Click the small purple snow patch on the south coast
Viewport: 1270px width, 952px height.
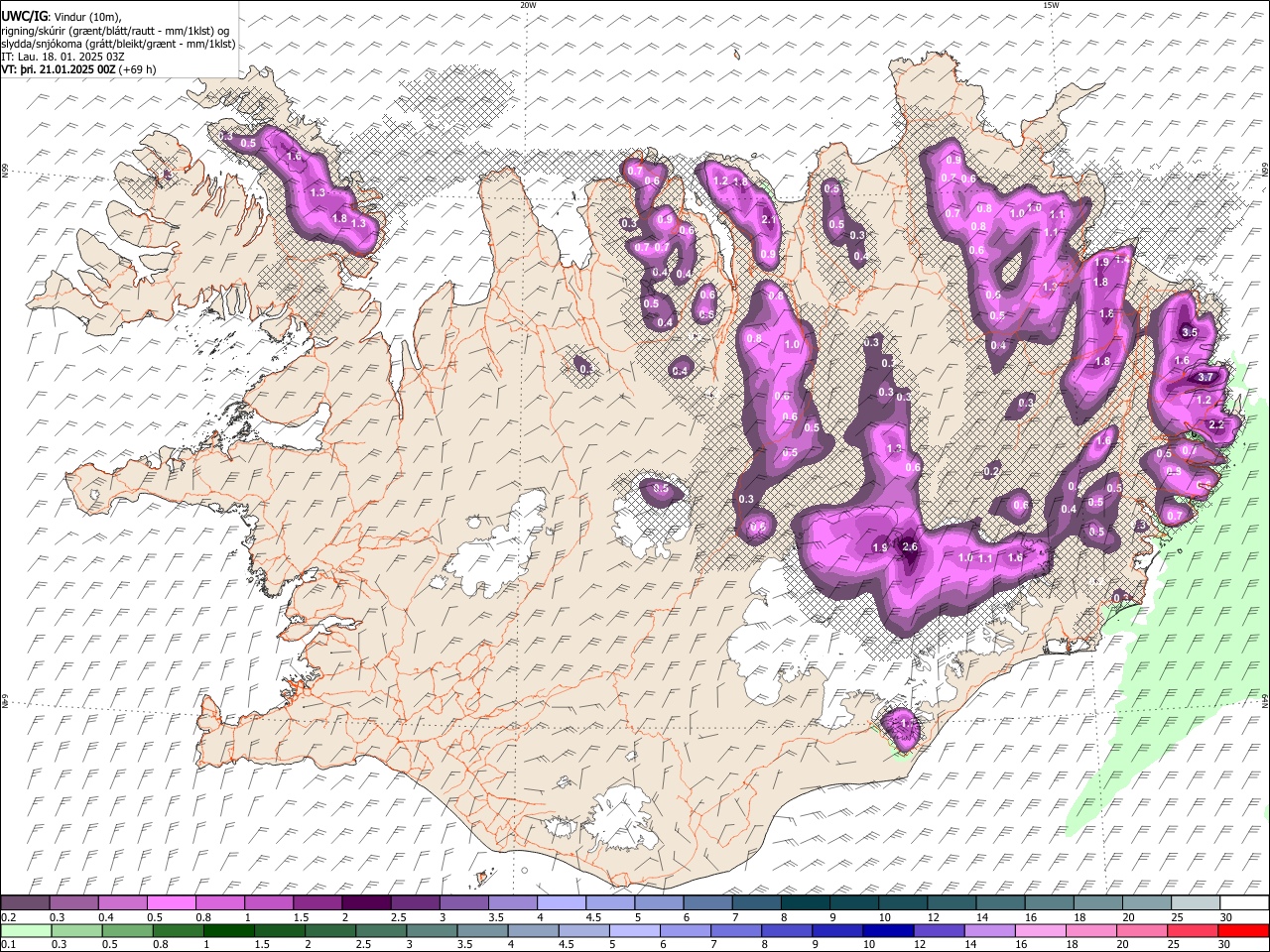click(x=901, y=729)
